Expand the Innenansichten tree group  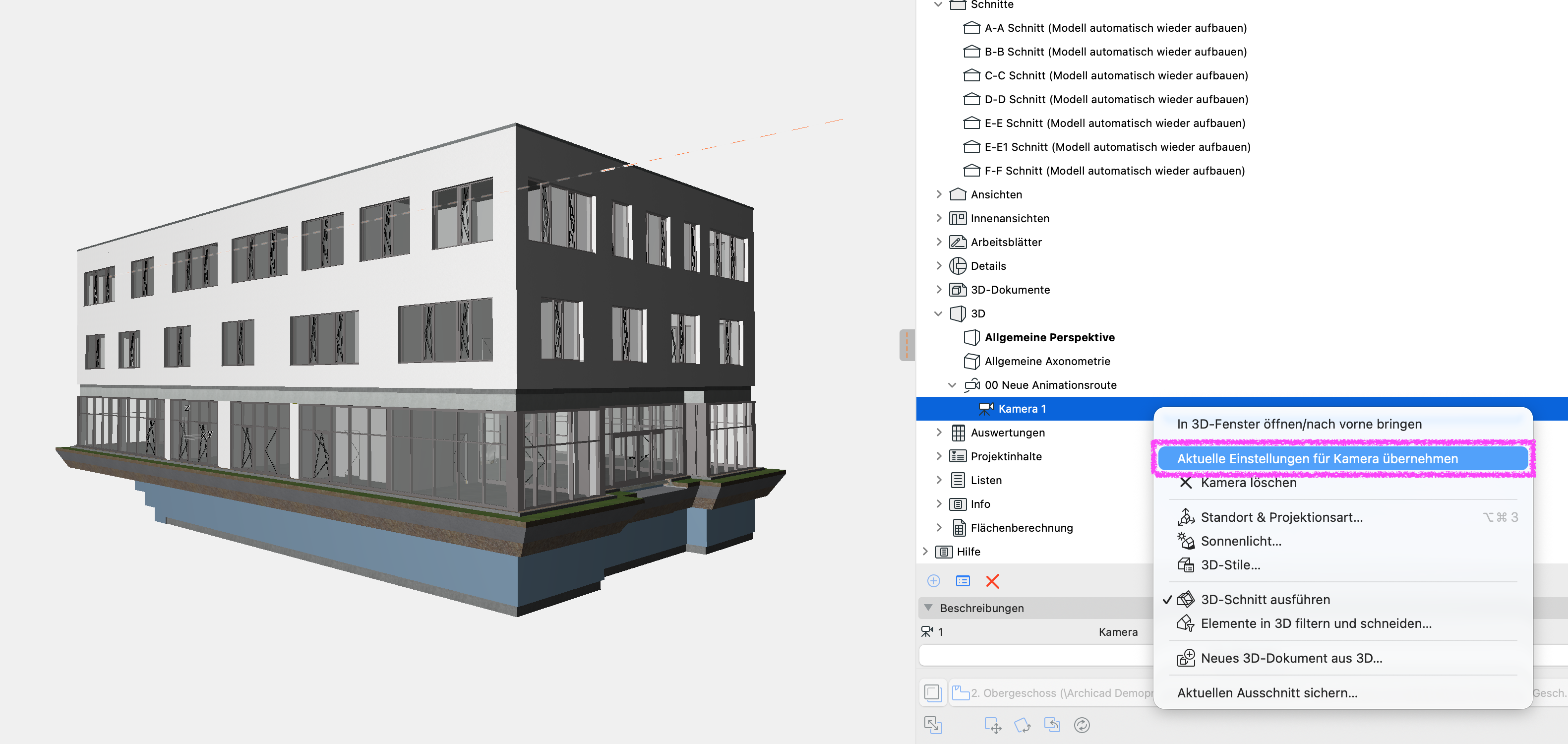click(x=938, y=218)
